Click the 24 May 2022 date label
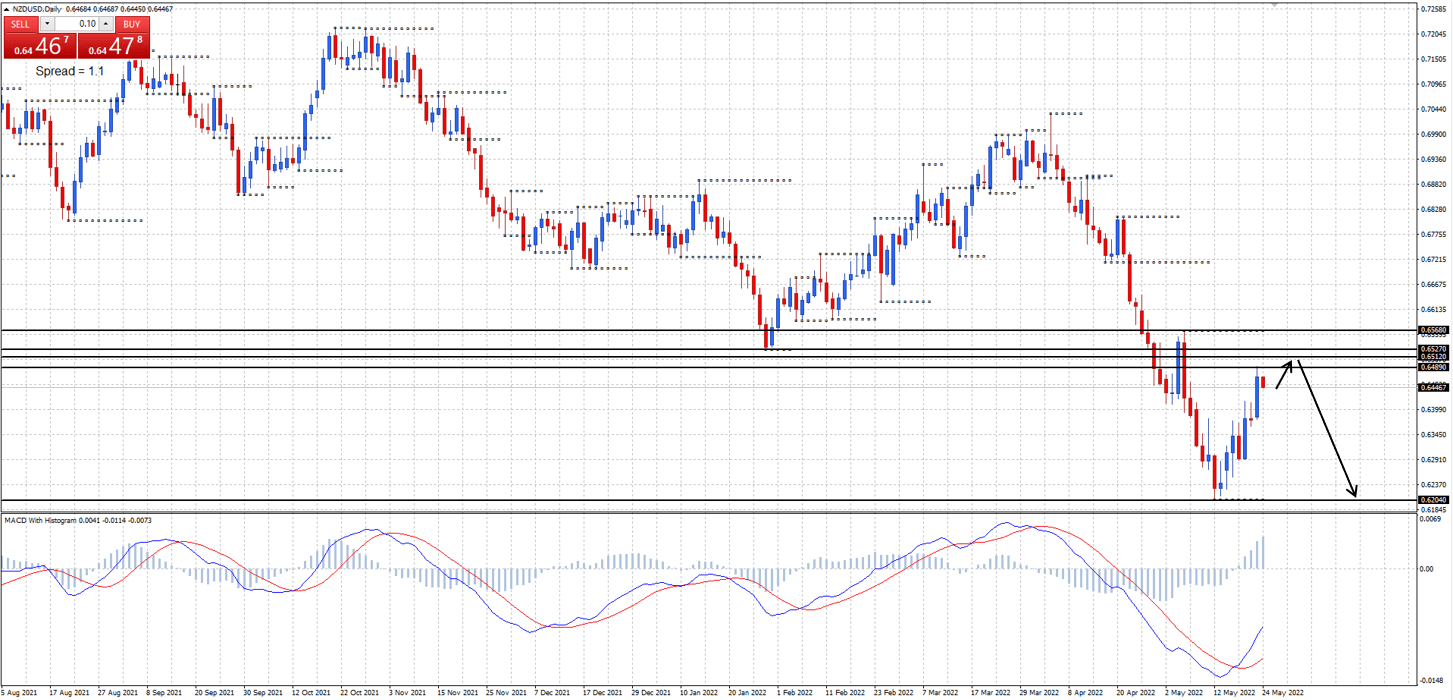 pyautogui.click(x=1282, y=692)
